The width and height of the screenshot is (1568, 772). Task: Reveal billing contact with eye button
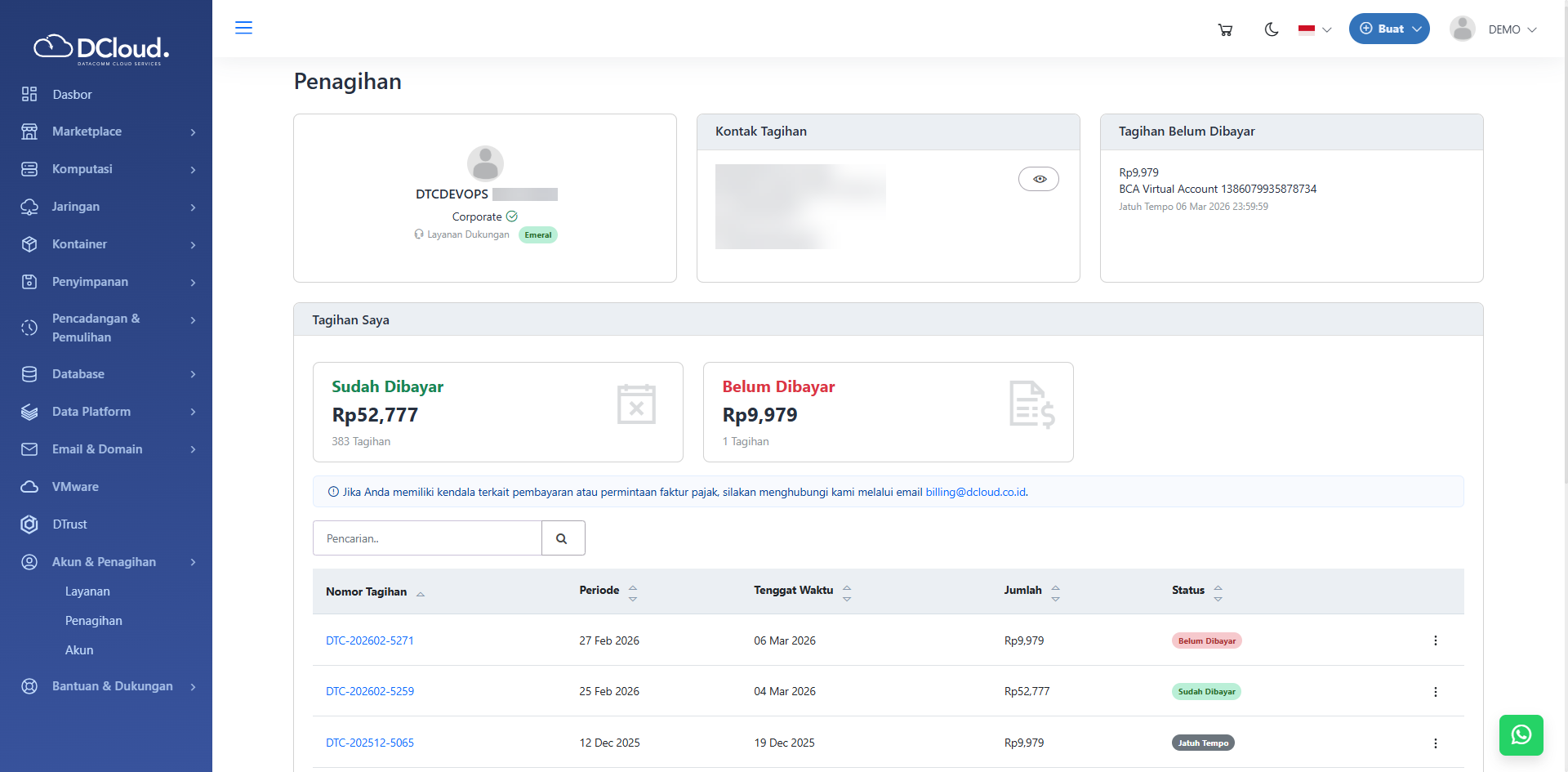pyautogui.click(x=1038, y=179)
